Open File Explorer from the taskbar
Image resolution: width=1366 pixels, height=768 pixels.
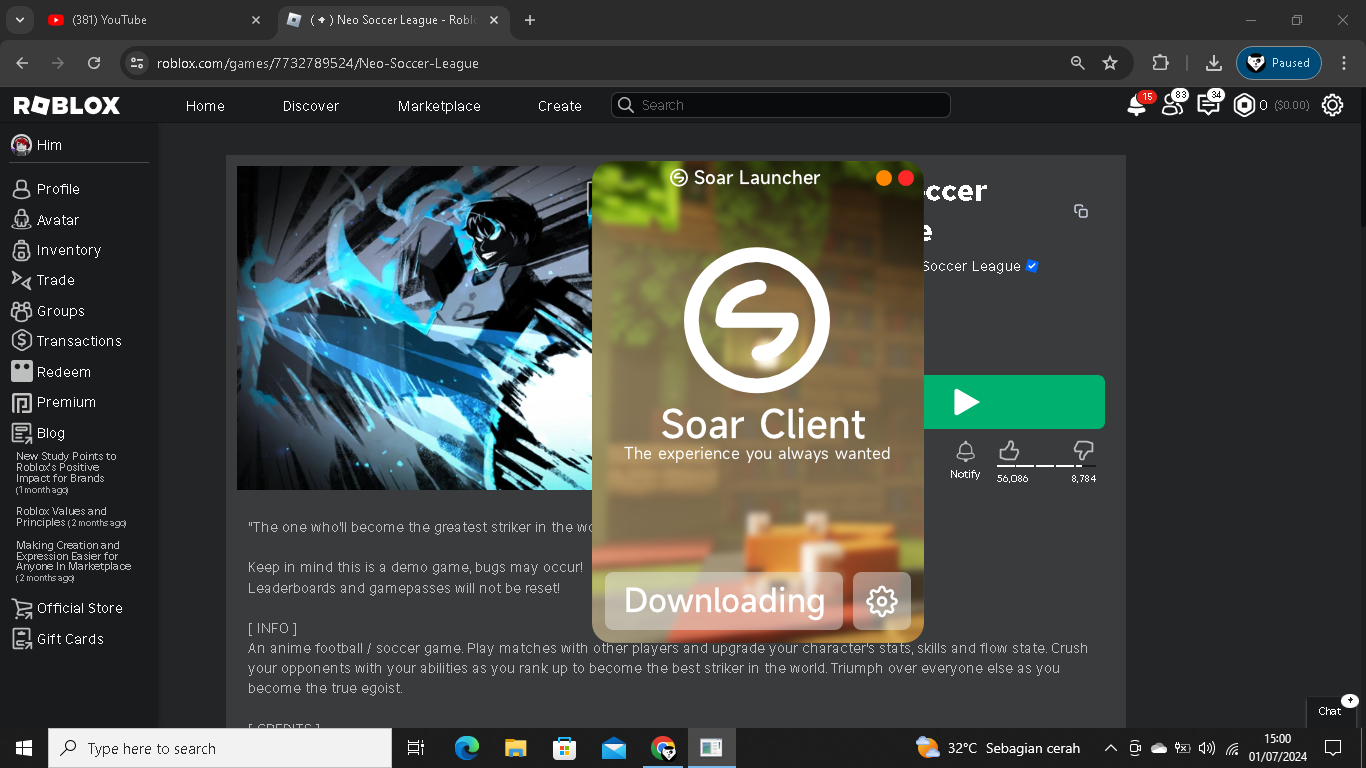[515, 748]
